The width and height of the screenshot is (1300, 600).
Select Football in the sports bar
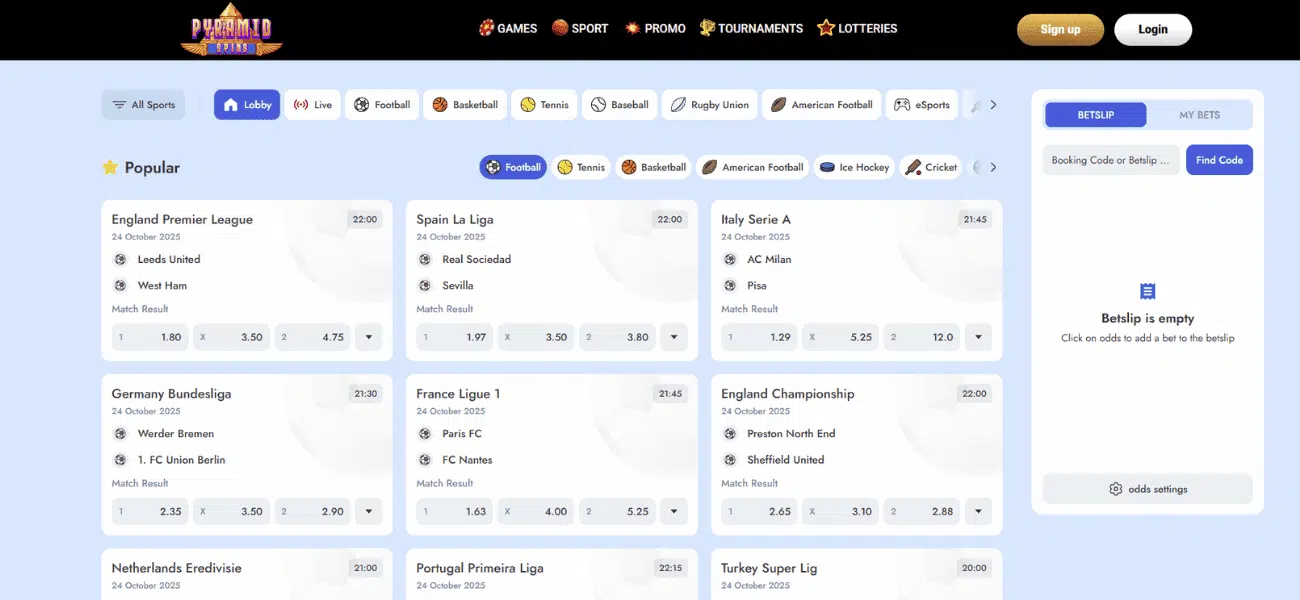[382, 105]
